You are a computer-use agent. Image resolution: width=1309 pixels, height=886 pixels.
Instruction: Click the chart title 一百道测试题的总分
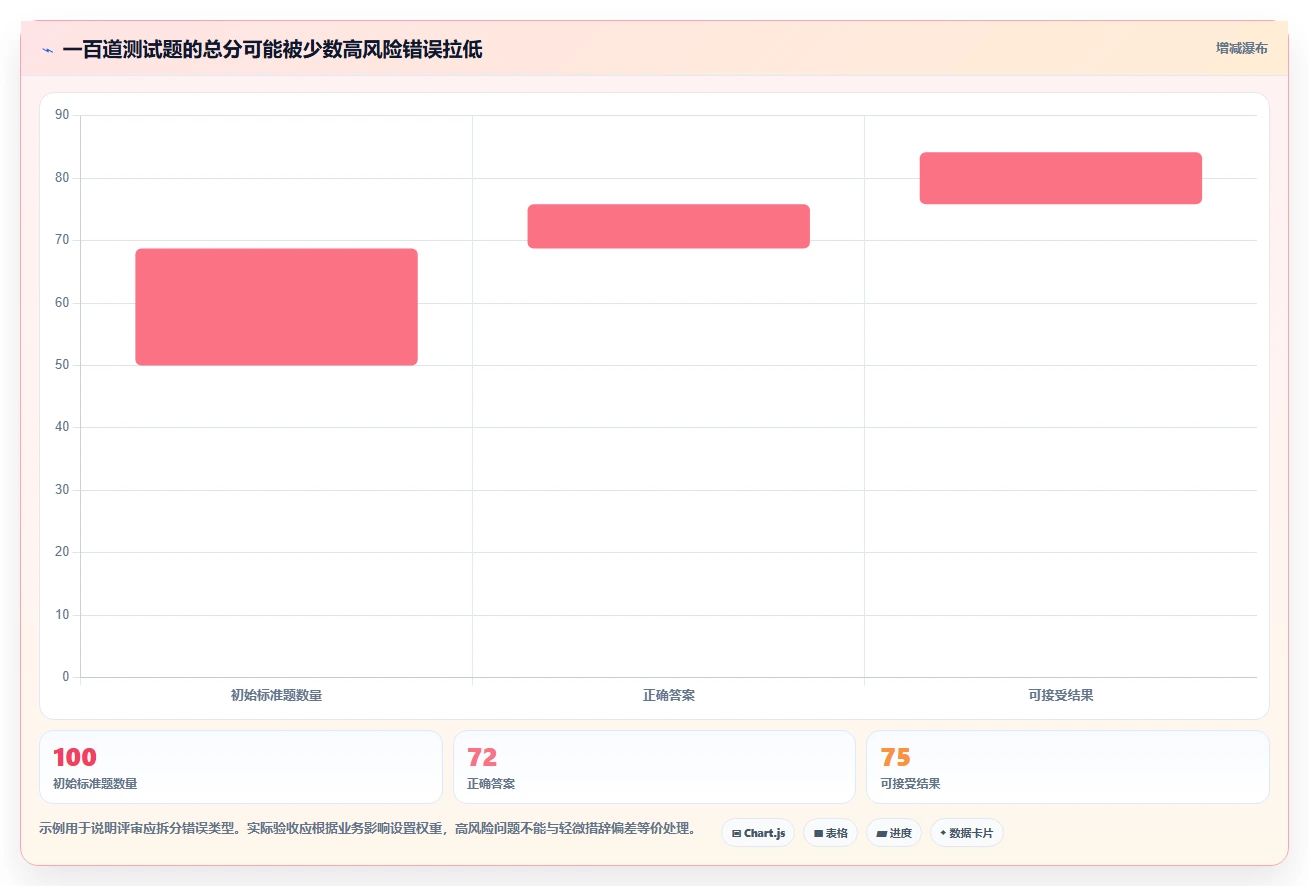pyautogui.click(x=272, y=49)
